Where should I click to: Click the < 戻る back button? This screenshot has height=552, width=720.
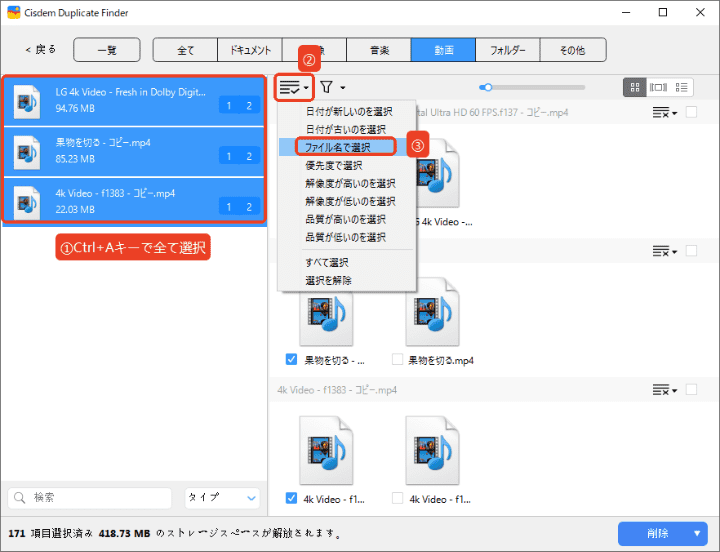[41, 49]
